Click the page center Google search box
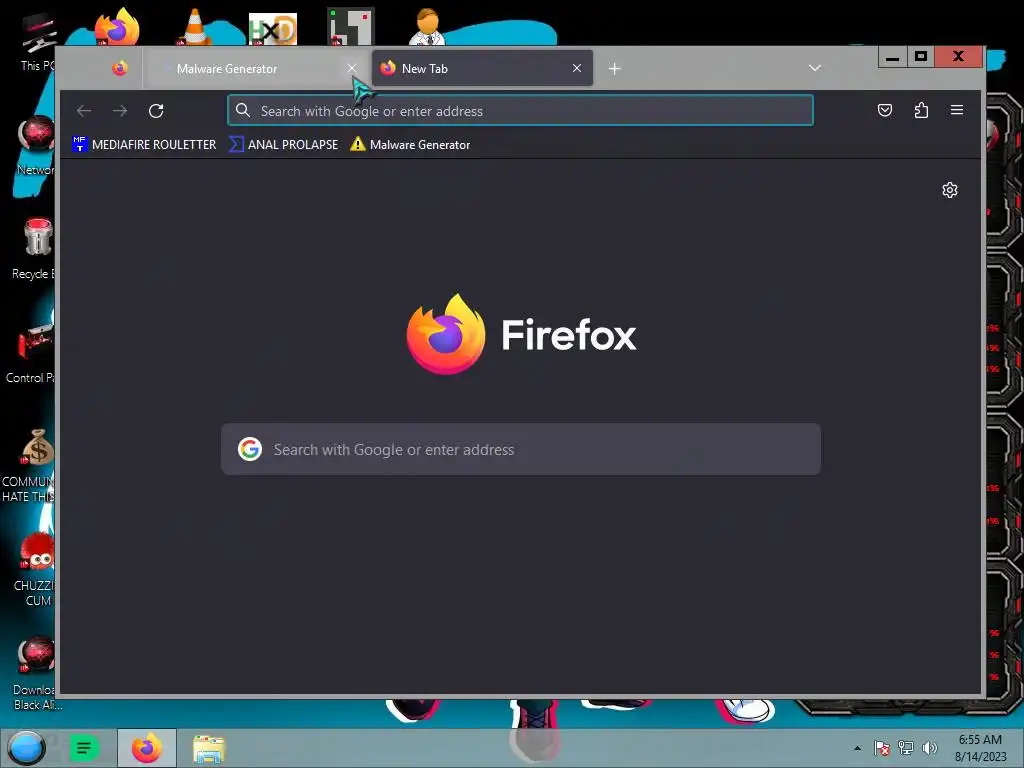 click(x=521, y=449)
